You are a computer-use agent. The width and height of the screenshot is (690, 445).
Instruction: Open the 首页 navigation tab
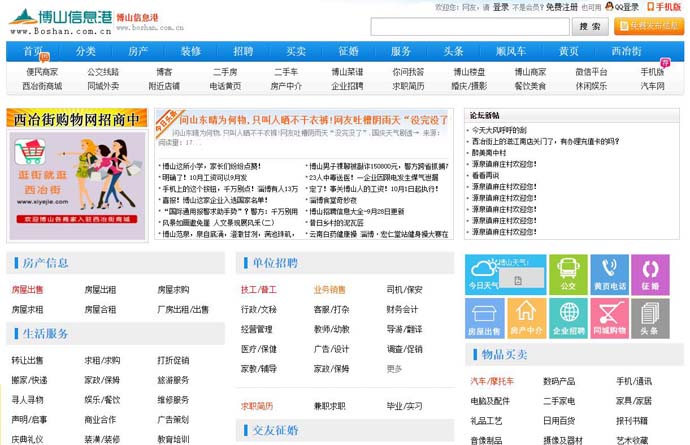[33, 51]
